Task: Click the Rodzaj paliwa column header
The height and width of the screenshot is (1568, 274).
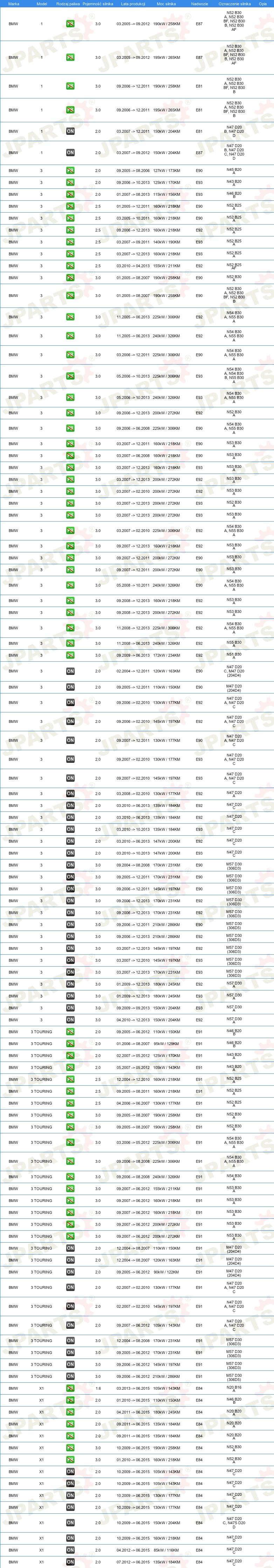Action: 68,4
